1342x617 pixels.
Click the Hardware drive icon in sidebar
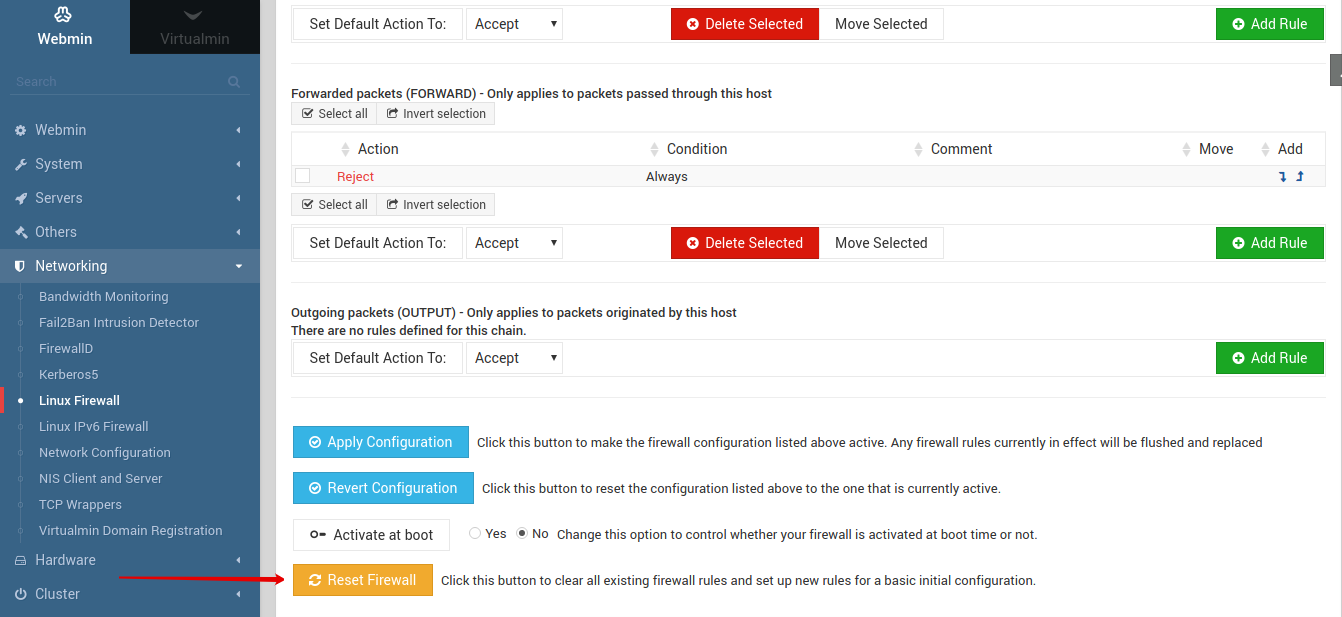[x=20, y=561]
